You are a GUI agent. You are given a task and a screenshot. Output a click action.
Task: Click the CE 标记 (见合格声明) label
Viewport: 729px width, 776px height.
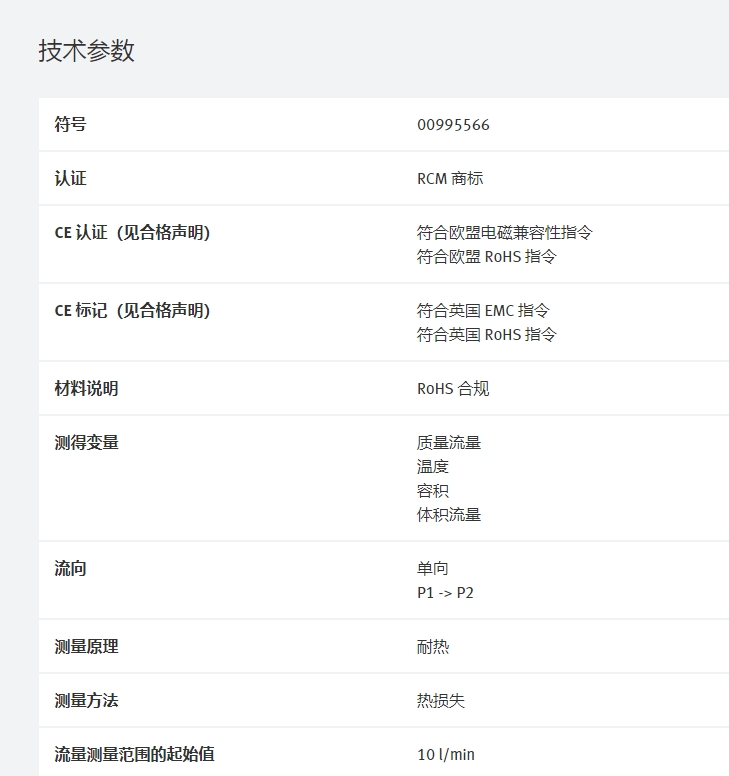pyautogui.click(x=132, y=310)
